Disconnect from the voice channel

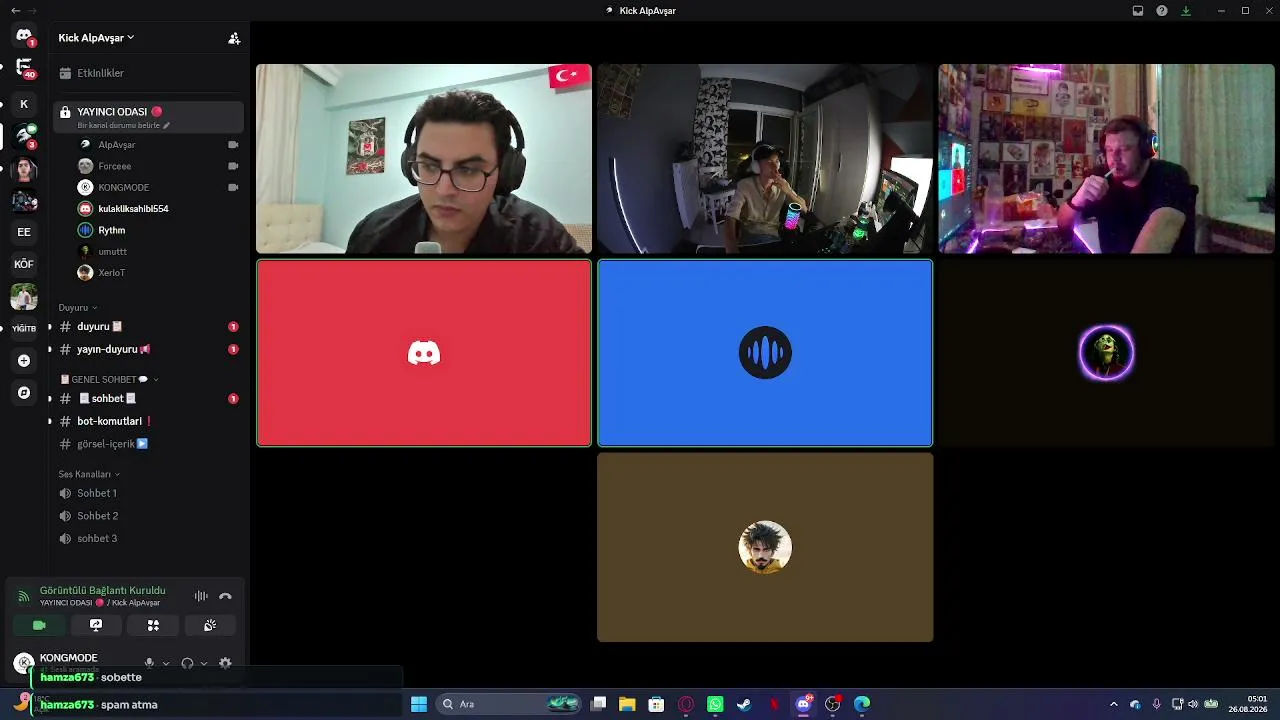pyautogui.click(x=225, y=596)
